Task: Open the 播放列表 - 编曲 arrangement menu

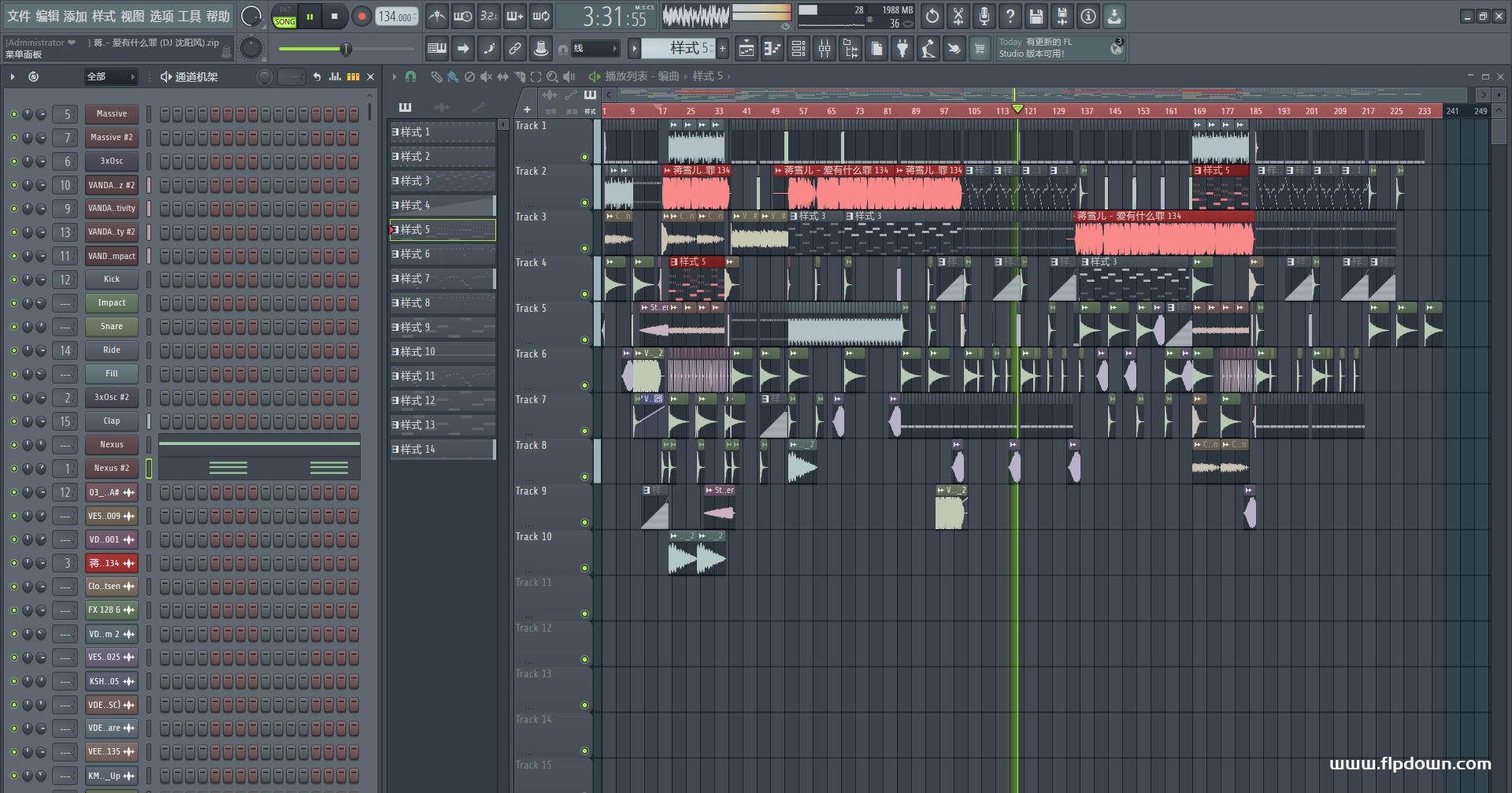Action: 642,76
